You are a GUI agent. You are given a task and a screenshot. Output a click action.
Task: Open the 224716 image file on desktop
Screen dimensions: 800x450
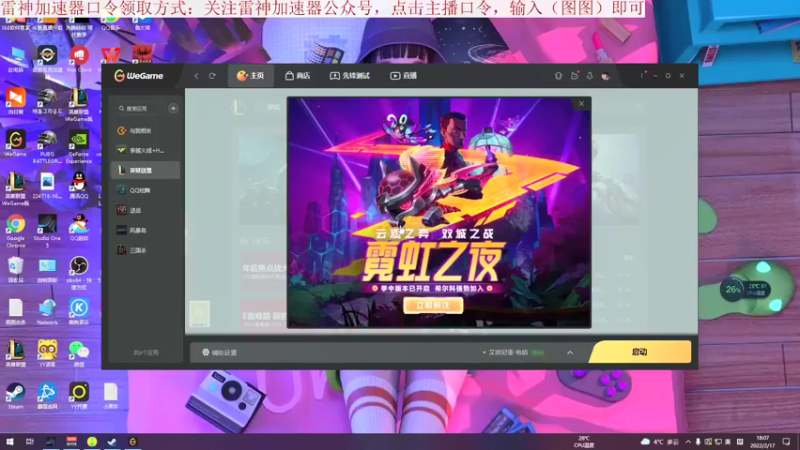[x=47, y=186]
